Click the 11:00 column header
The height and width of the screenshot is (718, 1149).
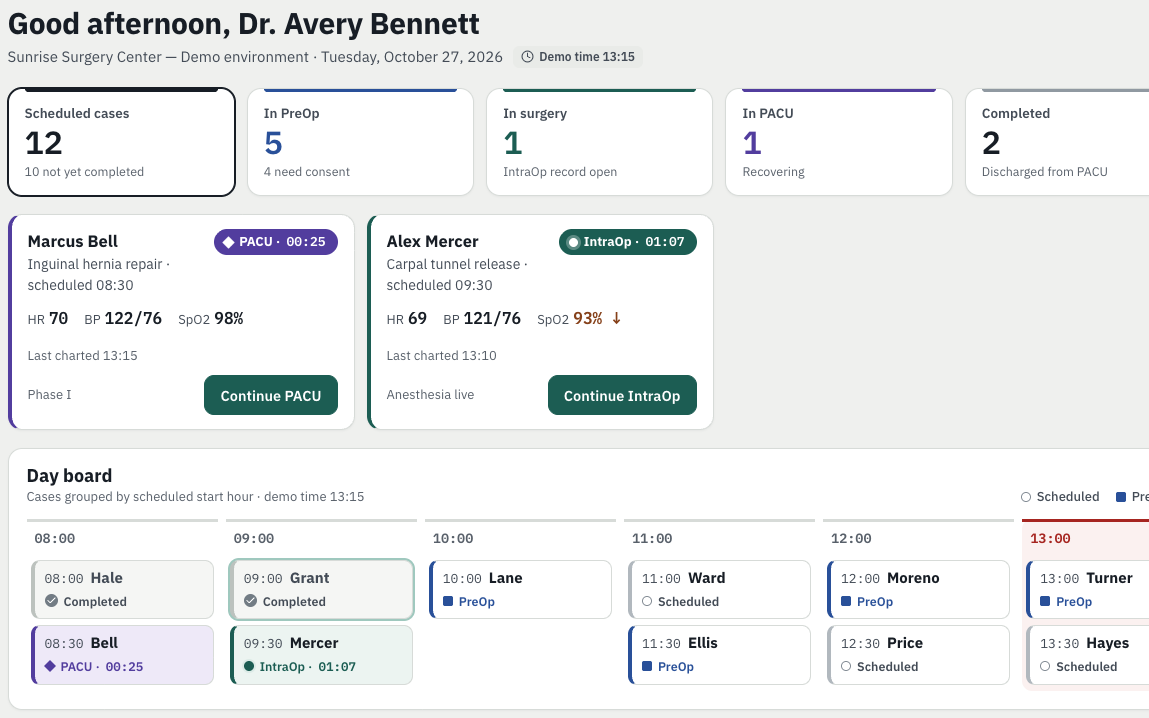(652, 538)
